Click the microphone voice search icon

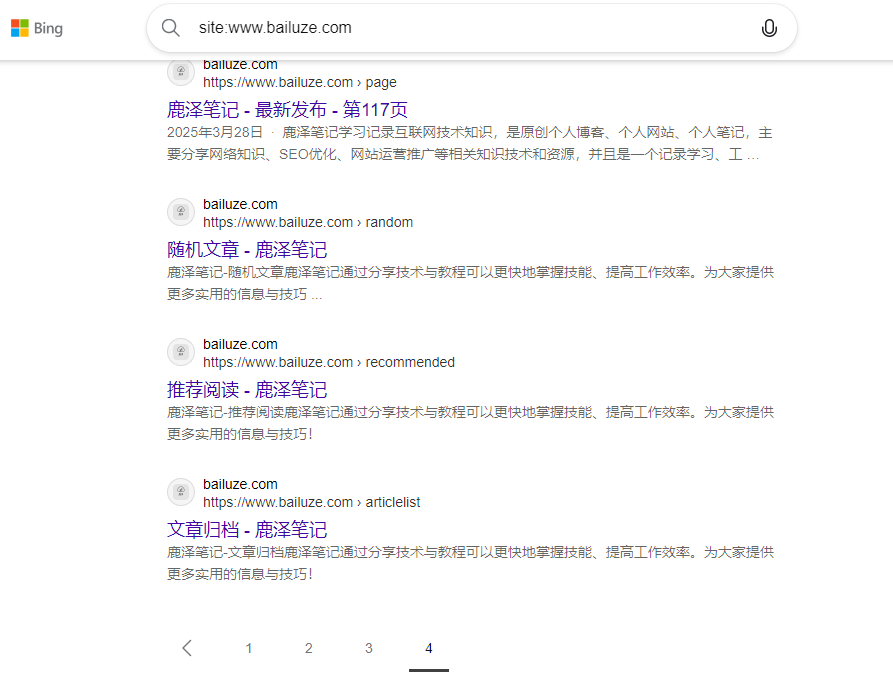point(768,27)
